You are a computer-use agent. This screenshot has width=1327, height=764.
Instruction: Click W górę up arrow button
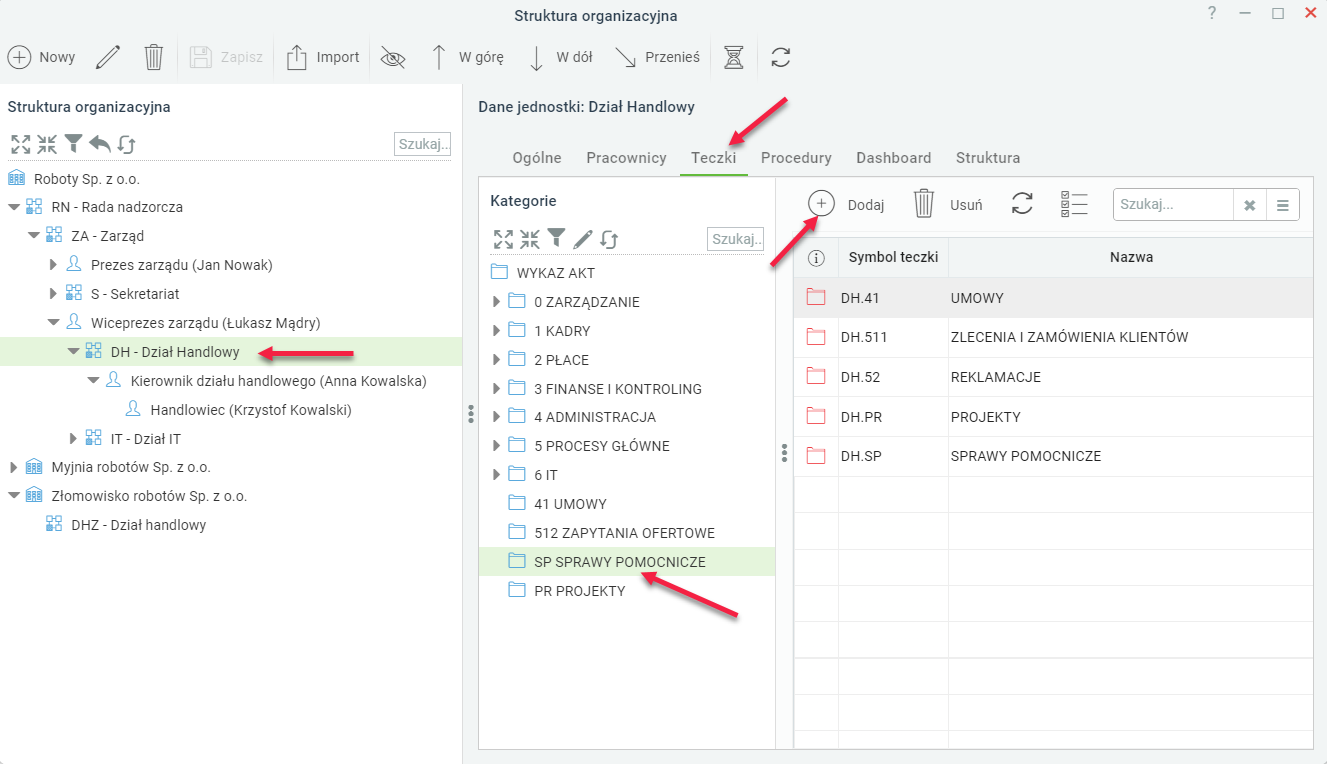click(x=467, y=57)
